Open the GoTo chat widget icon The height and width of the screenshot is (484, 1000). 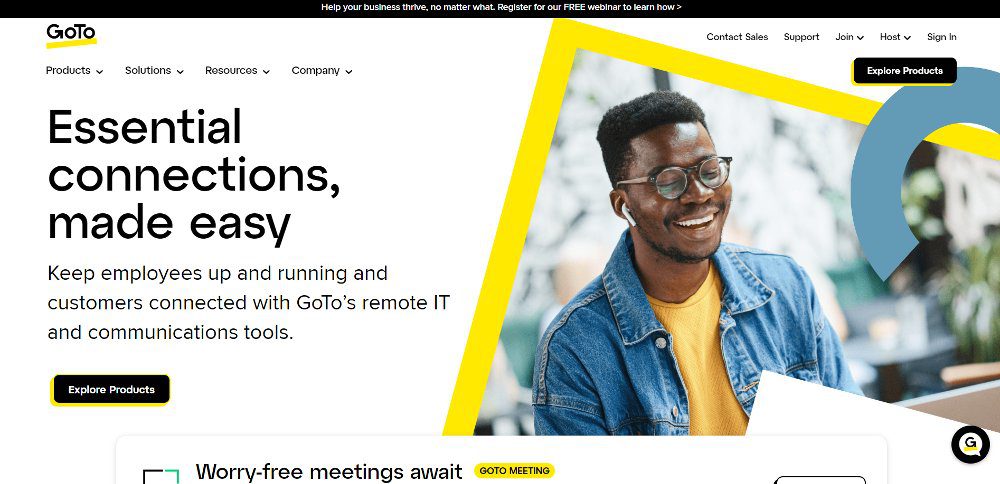[970, 444]
